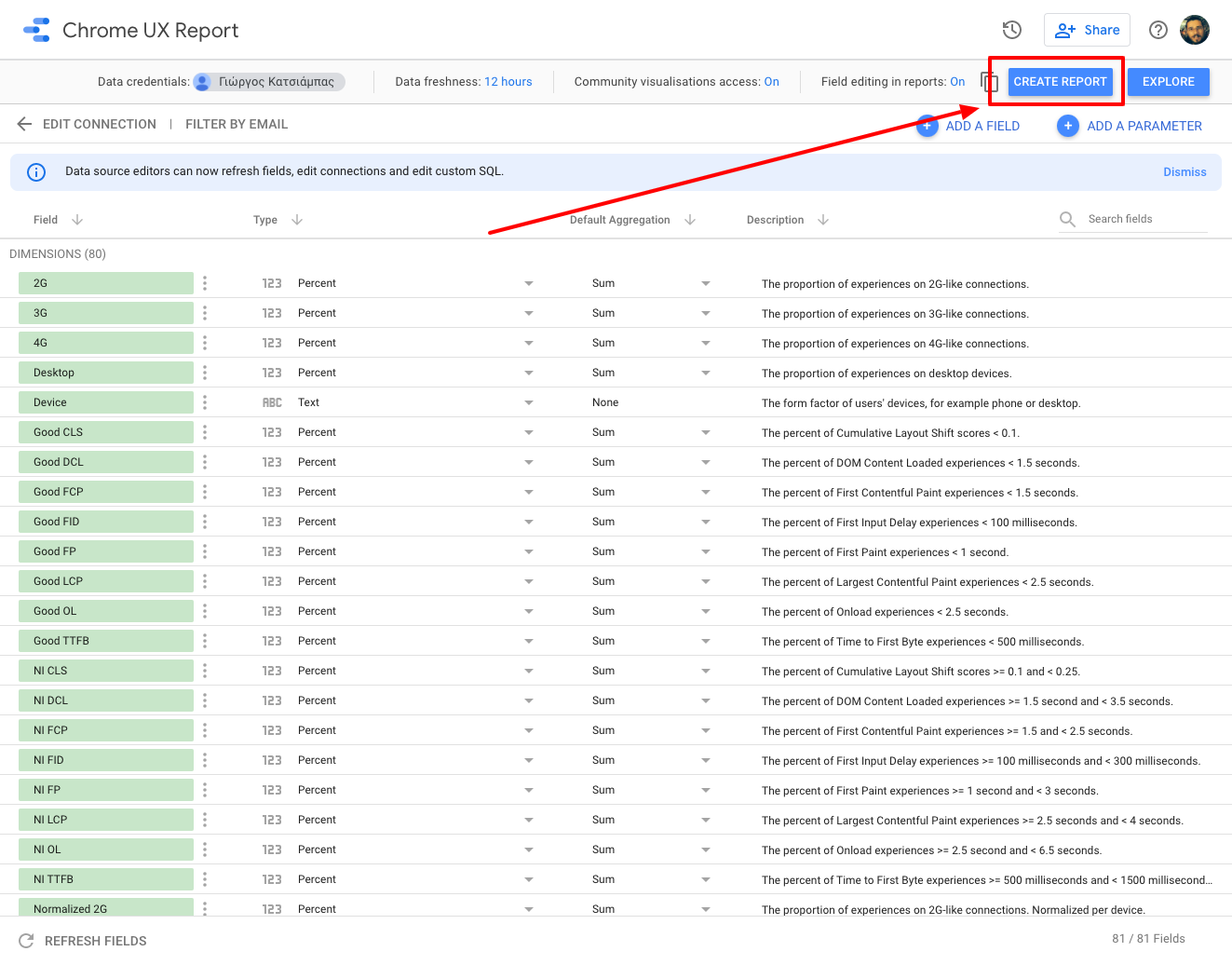Click the Explore button
The width and height of the screenshot is (1232, 965).
pos(1169,82)
